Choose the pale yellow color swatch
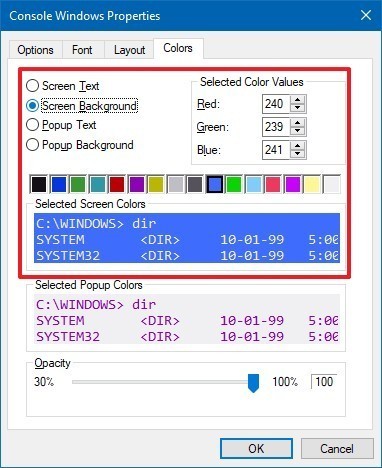The height and width of the screenshot is (468, 382). [x=312, y=184]
